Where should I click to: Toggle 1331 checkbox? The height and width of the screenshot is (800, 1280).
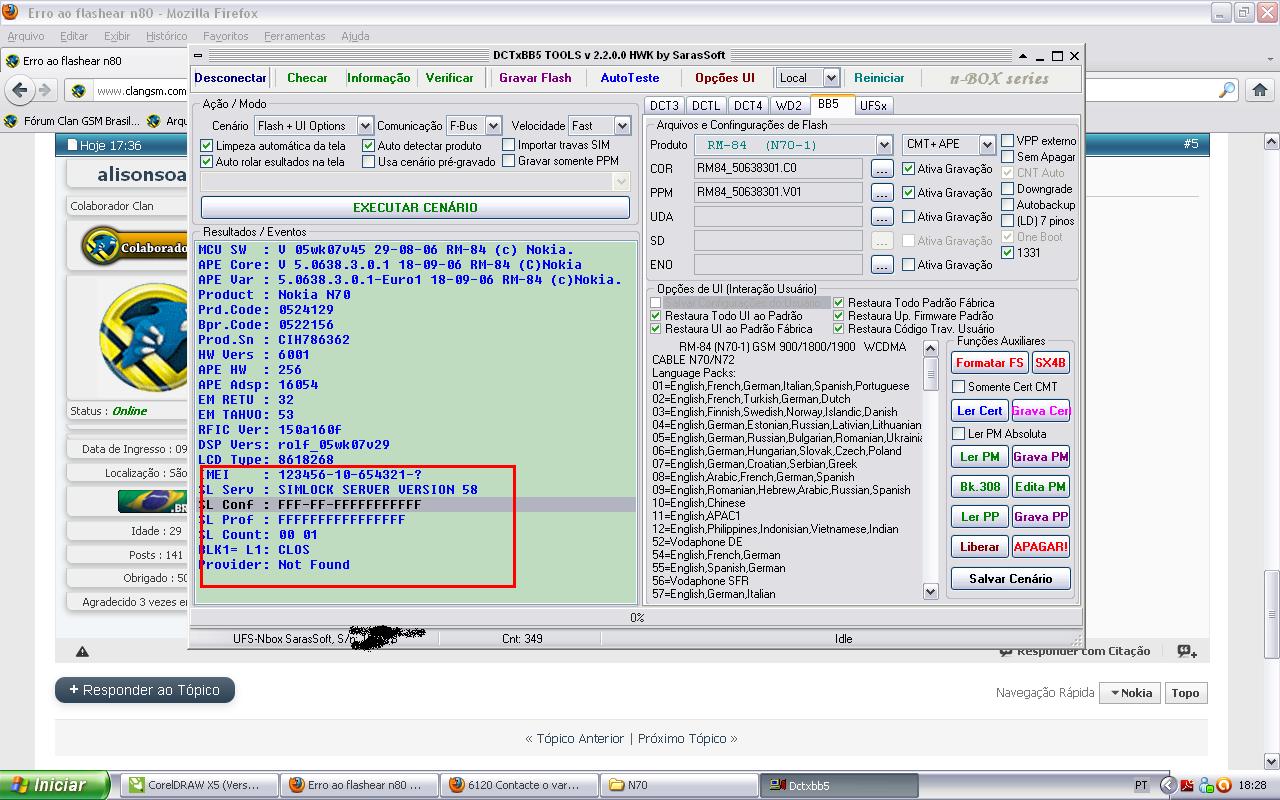[x=1008, y=253]
